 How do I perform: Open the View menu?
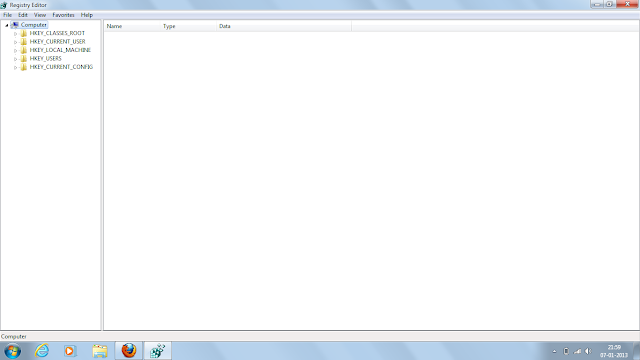pyautogui.click(x=40, y=15)
